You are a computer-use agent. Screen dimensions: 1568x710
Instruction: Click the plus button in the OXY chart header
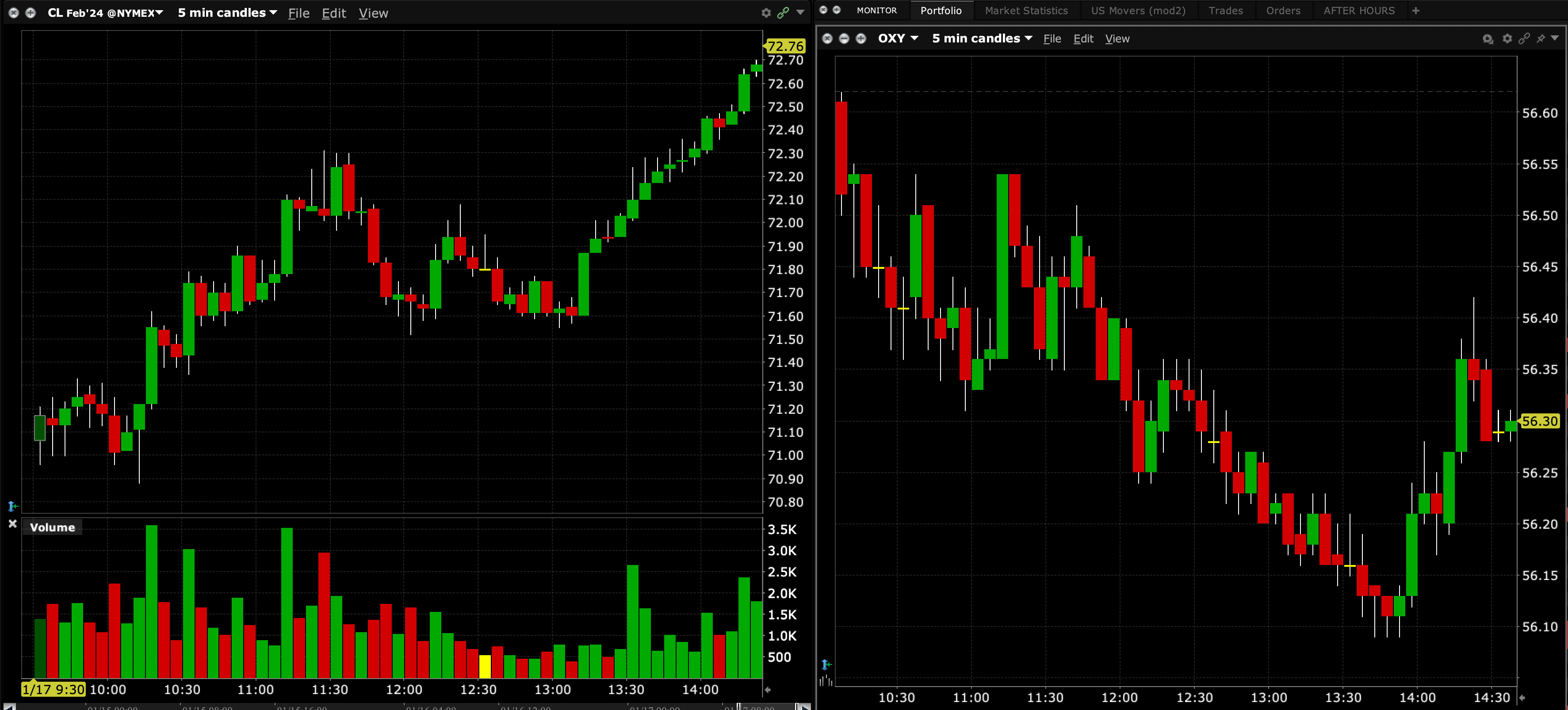click(860, 38)
